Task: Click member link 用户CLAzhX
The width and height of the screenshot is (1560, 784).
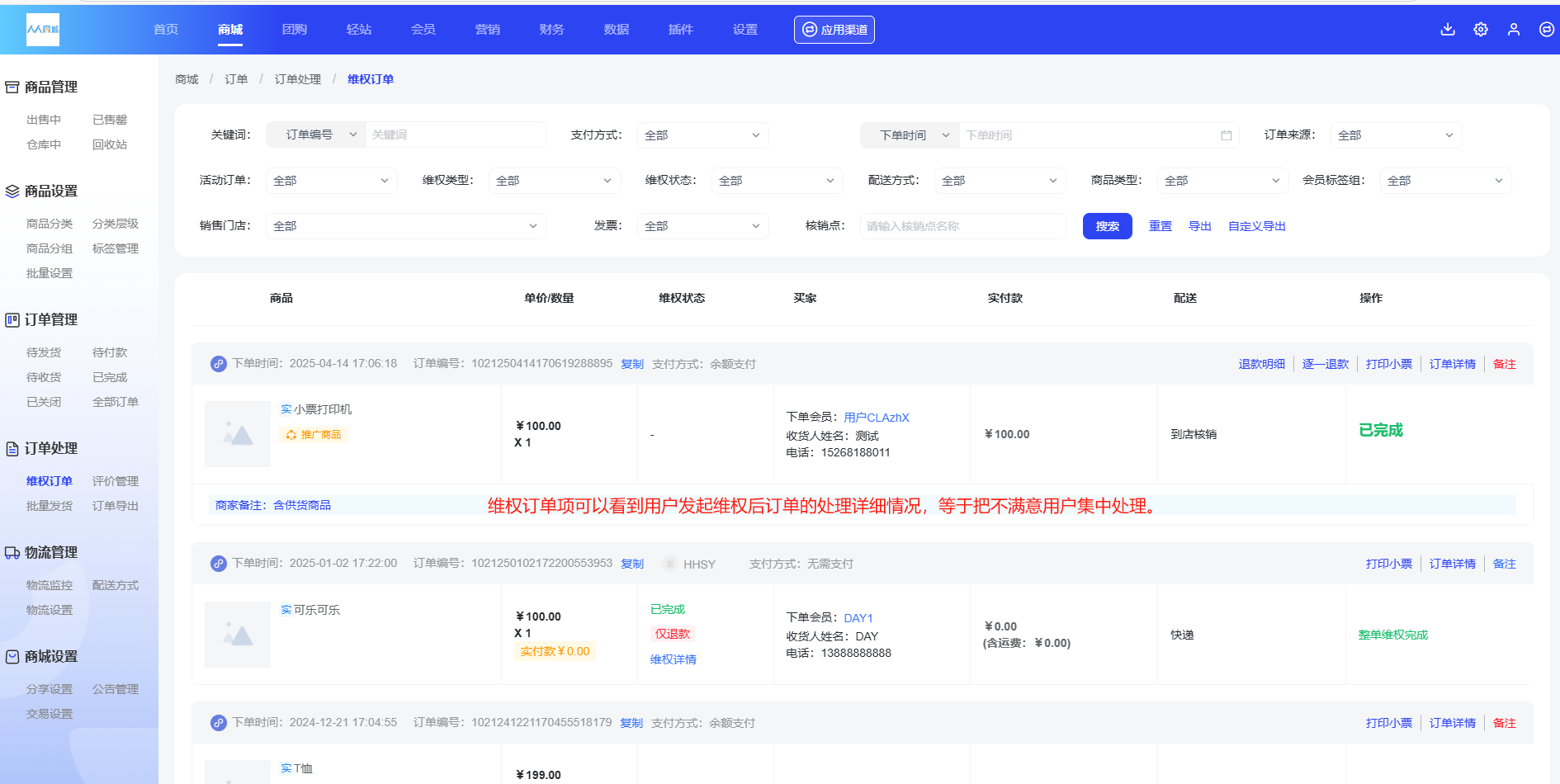Action: (x=877, y=418)
